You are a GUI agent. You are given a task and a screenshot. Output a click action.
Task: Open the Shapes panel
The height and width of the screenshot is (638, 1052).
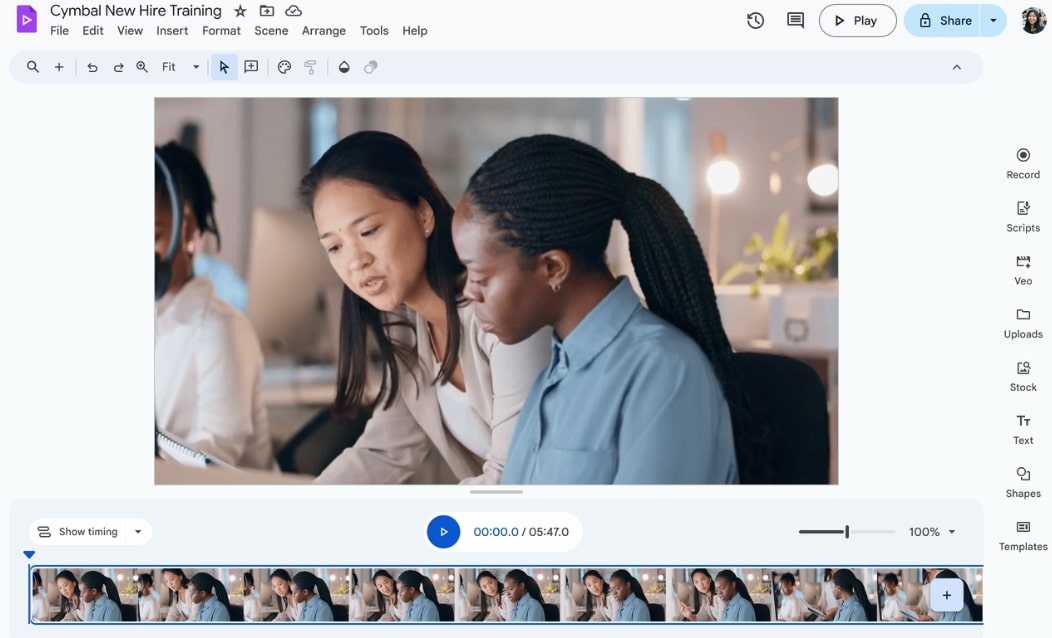1022,480
